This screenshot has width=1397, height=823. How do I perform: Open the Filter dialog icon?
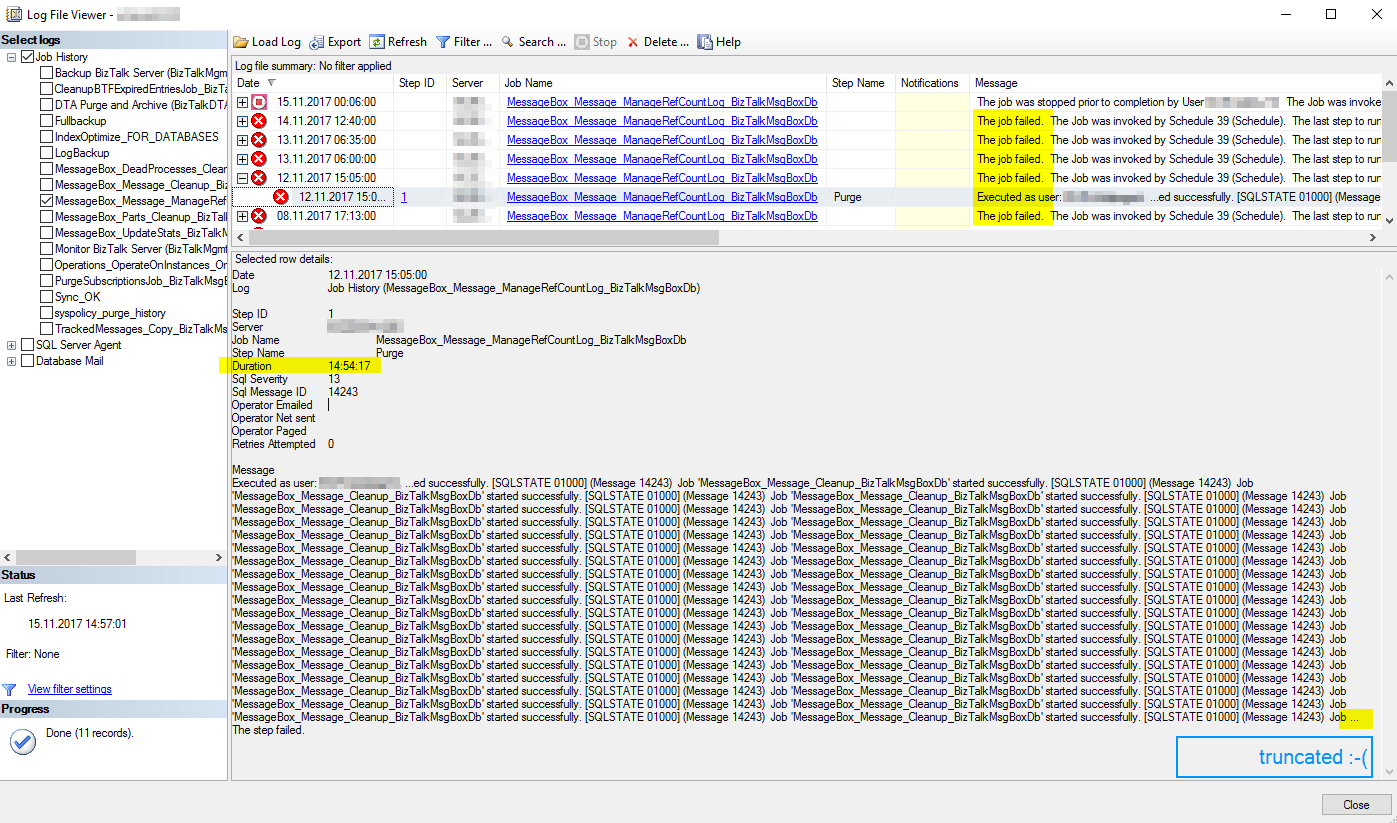coord(442,41)
